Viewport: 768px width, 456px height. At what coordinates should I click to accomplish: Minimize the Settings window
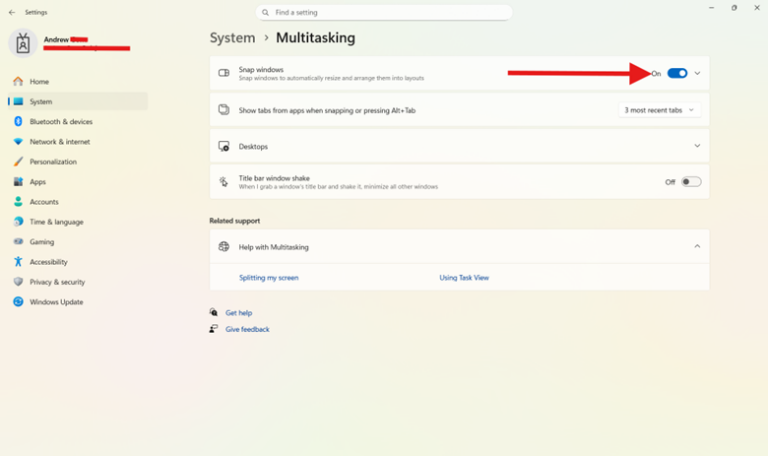[x=711, y=8]
